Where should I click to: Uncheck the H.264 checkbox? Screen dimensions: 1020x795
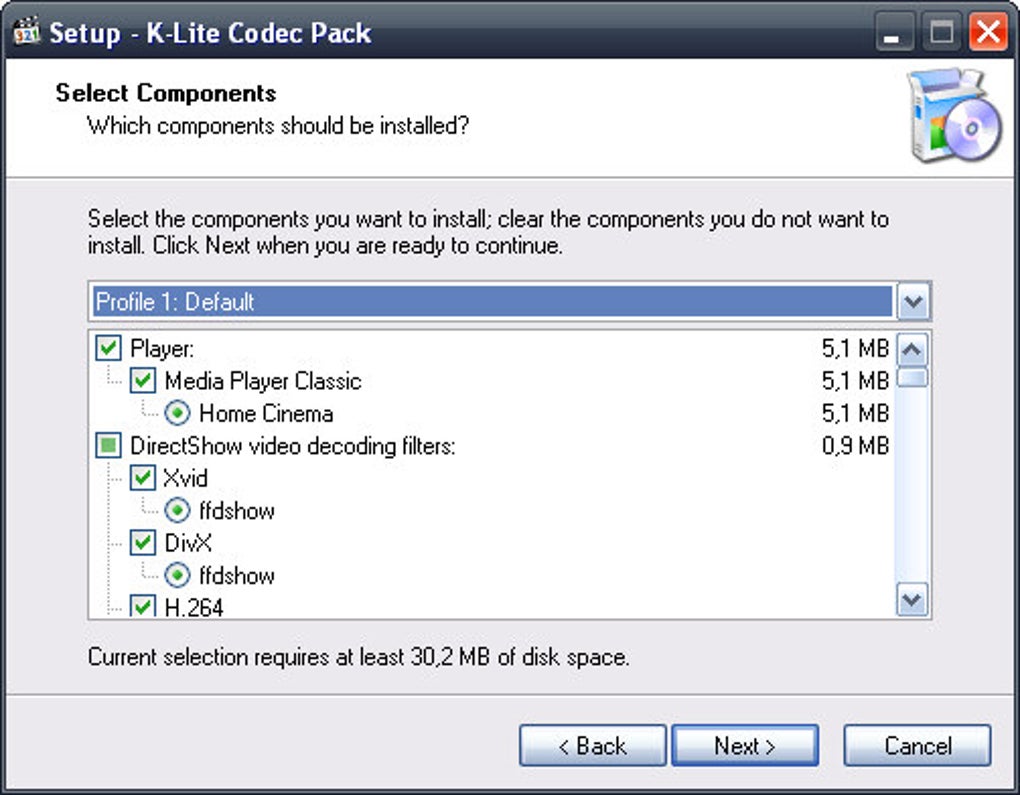pos(143,606)
